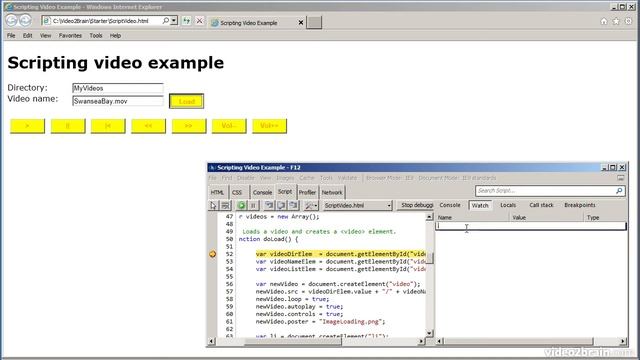Image resolution: width=640 pixels, height=360 pixels.
Task: Open the browser Tools menu
Action: tap(96, 36)
